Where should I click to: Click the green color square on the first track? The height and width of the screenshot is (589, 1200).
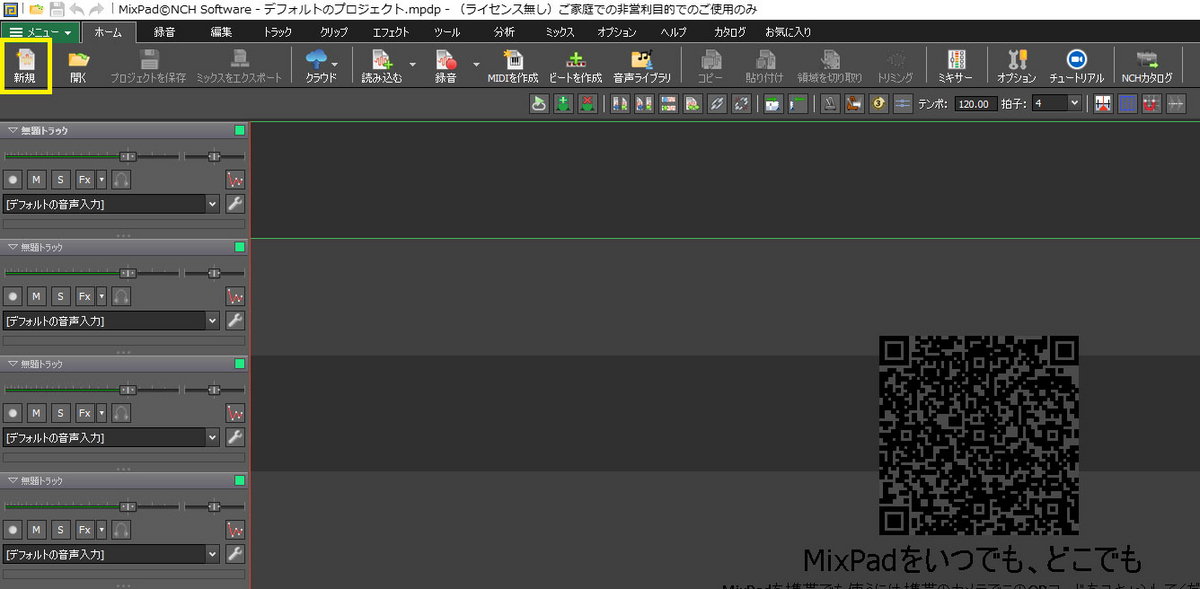(x=239, y=131)
